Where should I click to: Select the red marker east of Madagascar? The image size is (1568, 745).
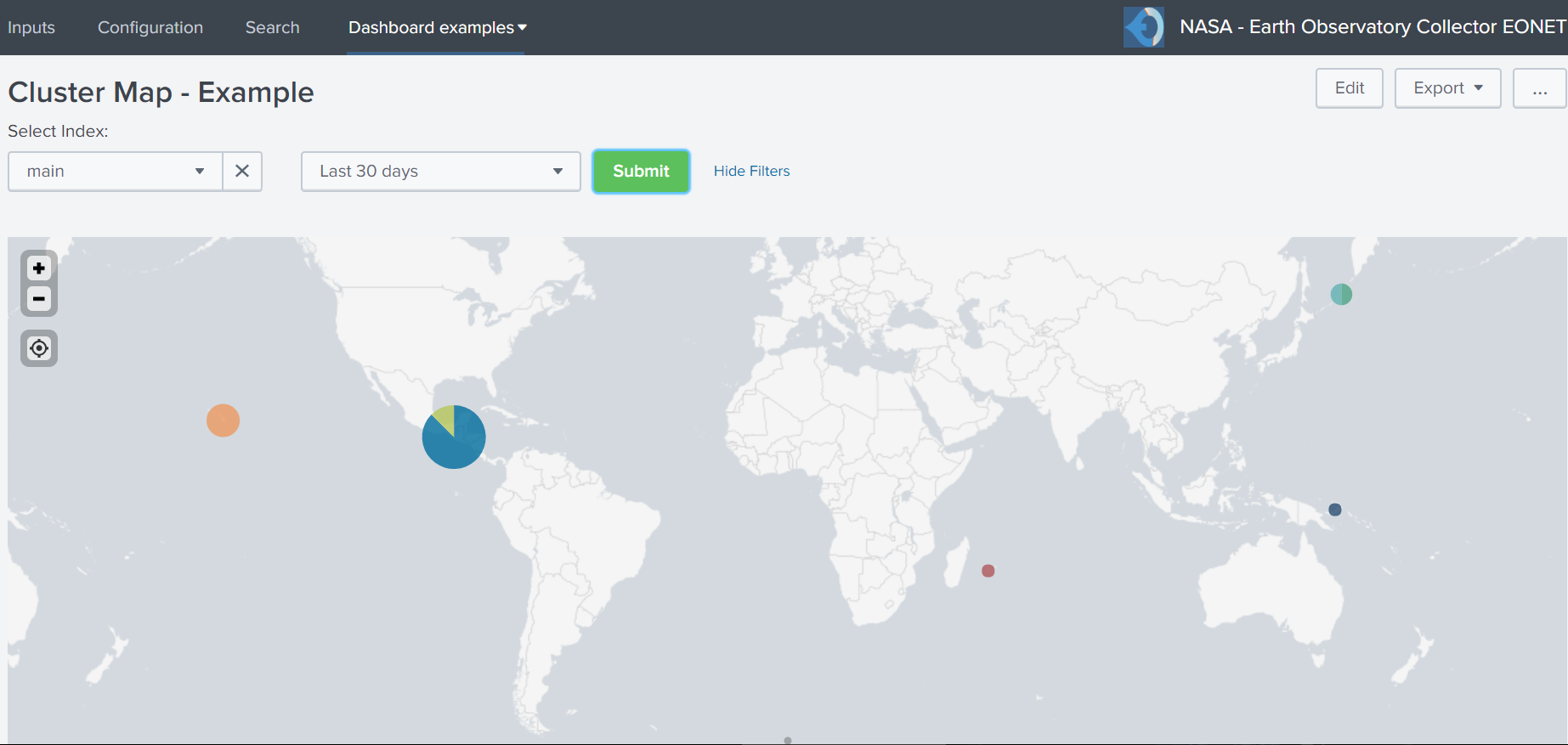(x=988, y=571)
